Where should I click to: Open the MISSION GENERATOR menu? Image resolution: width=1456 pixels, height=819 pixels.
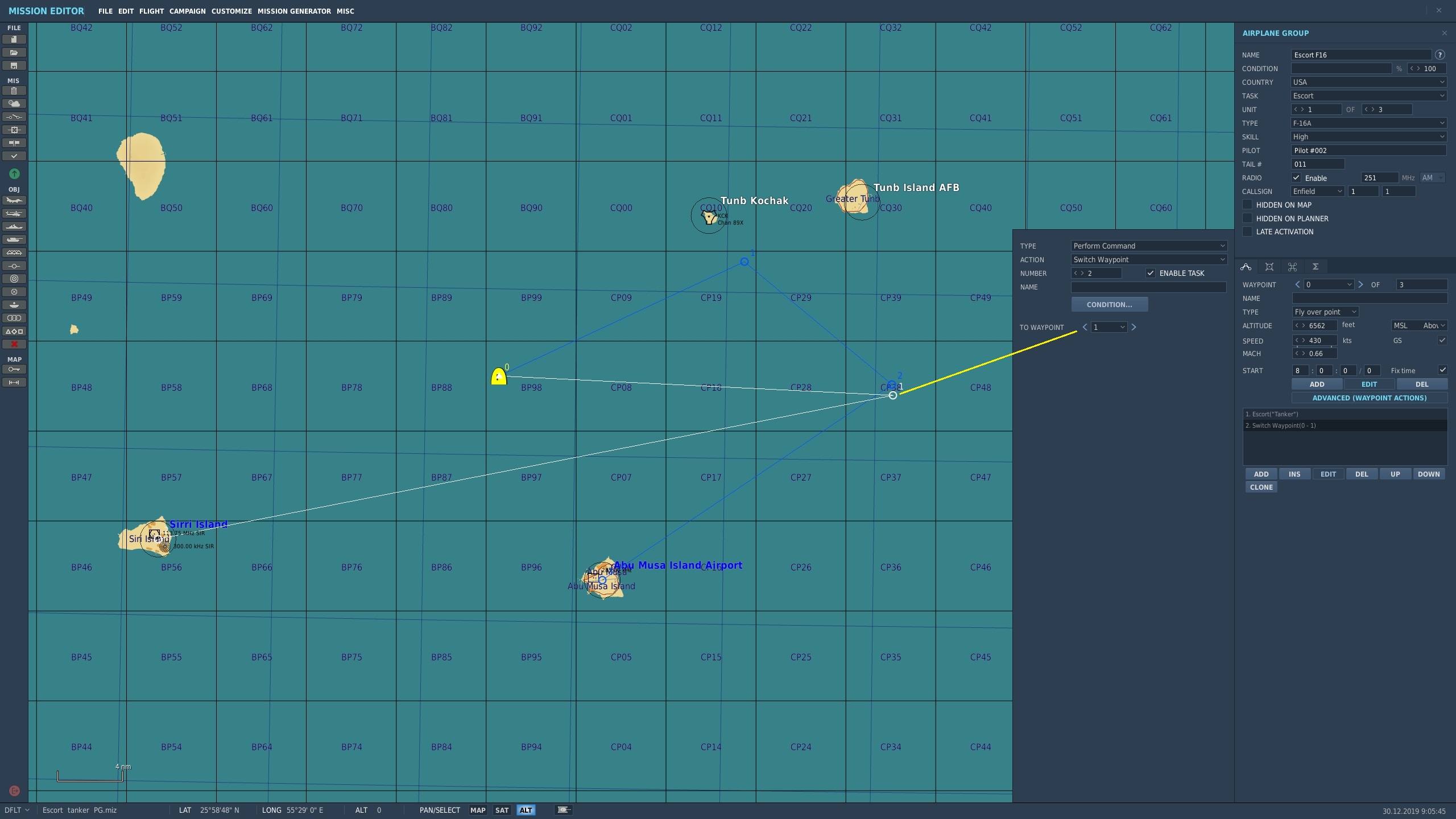click(x=294, y=11)
